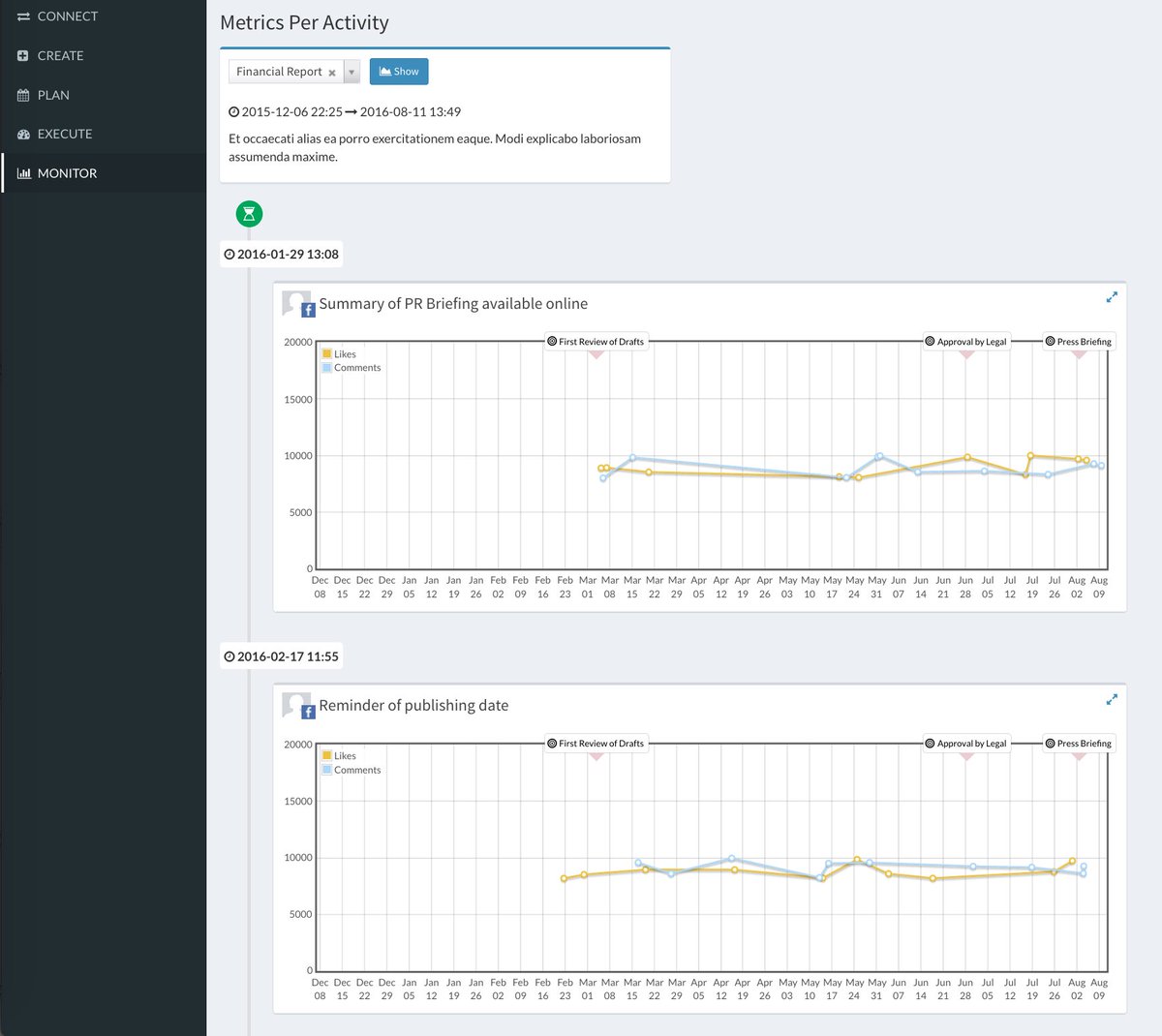Screen dimensions: 1162x1036
Task: Click the Metrics Per Activity heading
Action: pos(304,23)
